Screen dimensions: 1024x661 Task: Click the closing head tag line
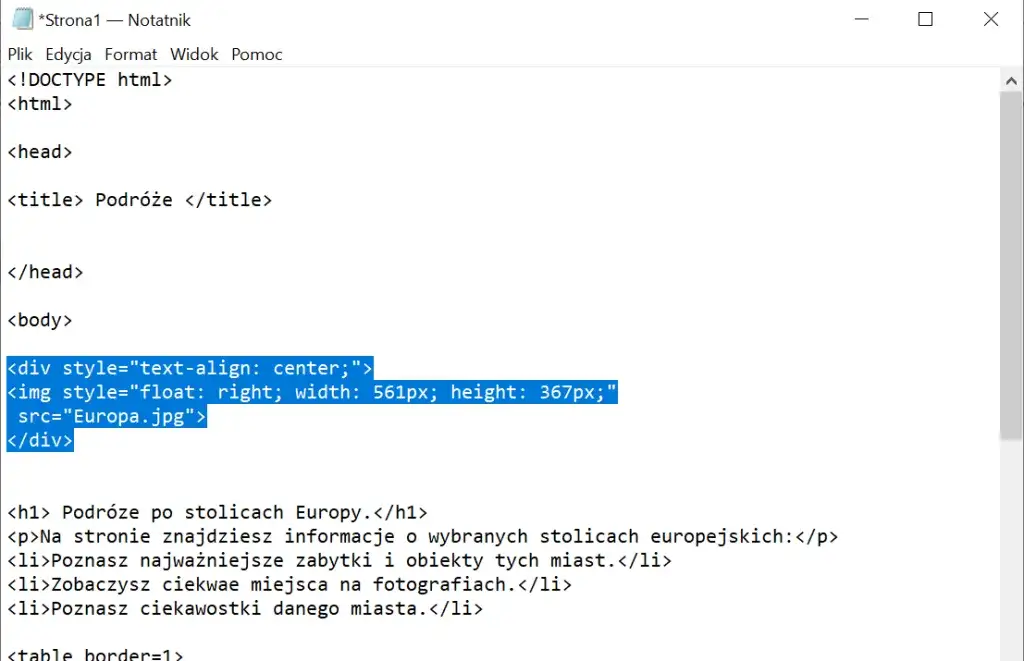[x=45, y=271]
